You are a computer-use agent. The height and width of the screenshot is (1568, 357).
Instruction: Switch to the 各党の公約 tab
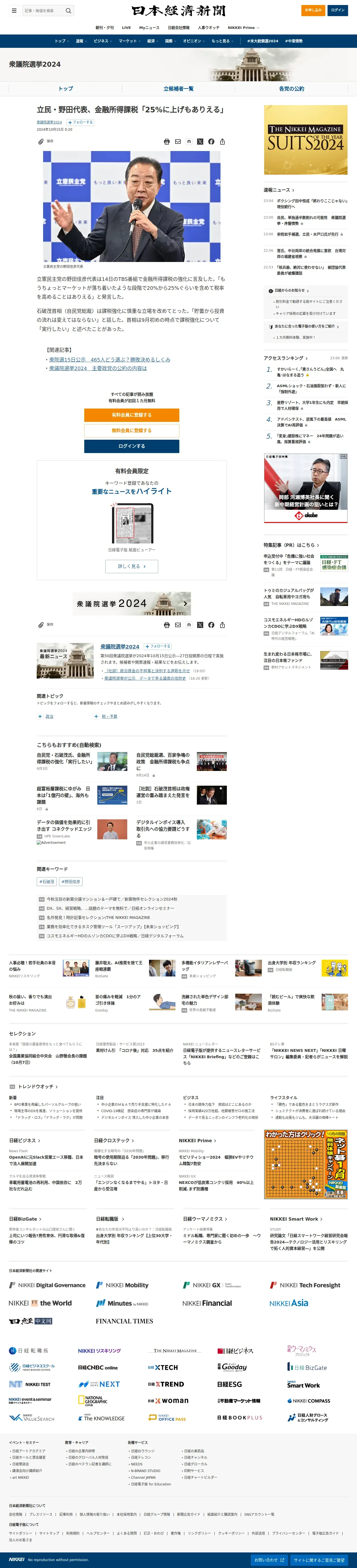point(291,89)
